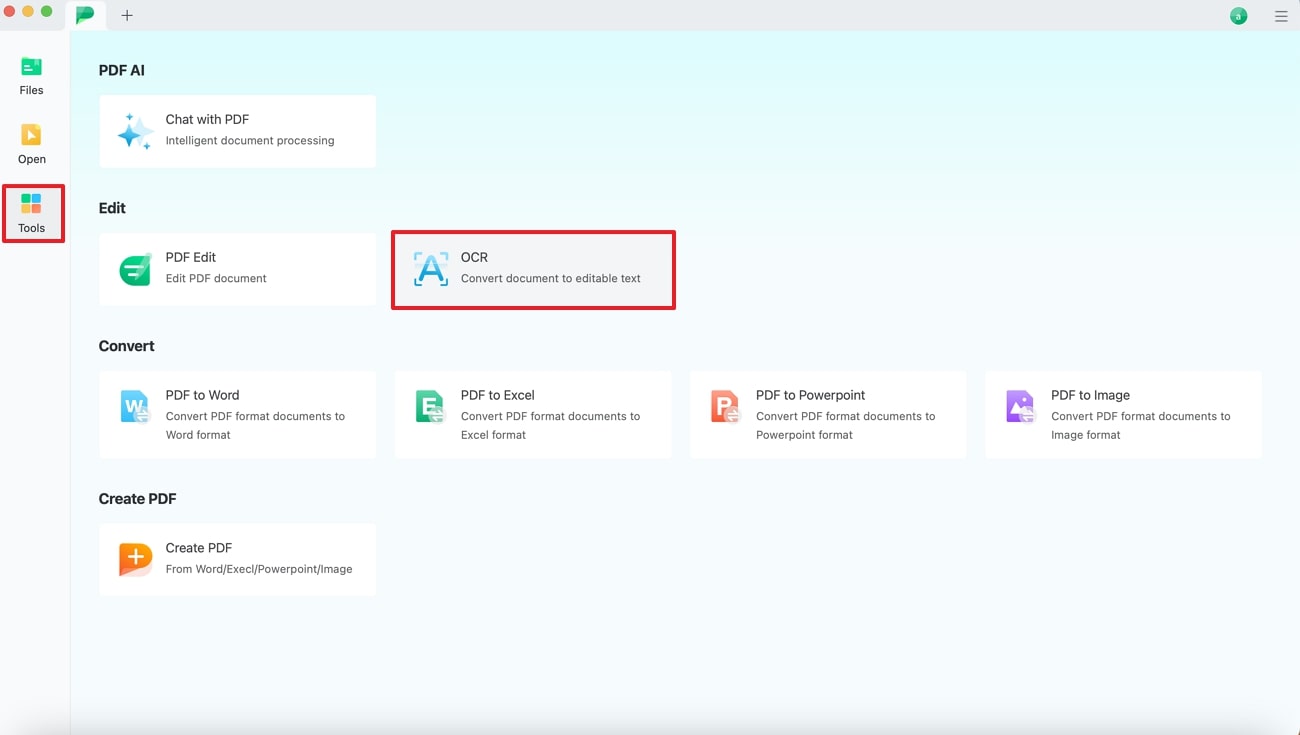Screen dimensions: 1300x735
Task: Open the hamburger menu at top right
Action: tap(1281, 16)
